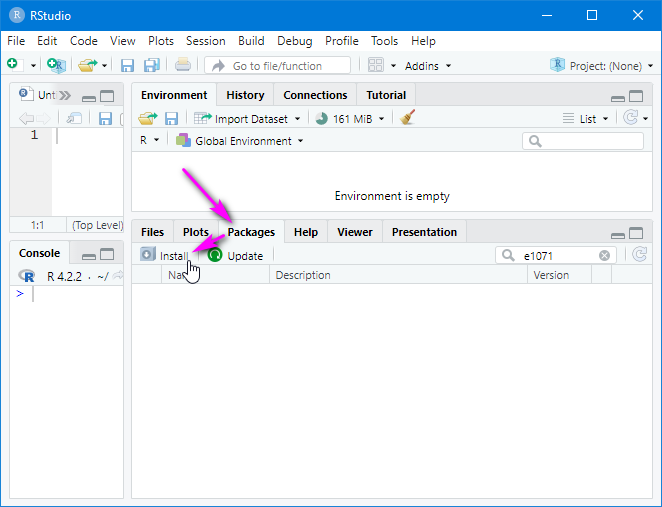Clear environment objects broom icon

tap(407, 117)
